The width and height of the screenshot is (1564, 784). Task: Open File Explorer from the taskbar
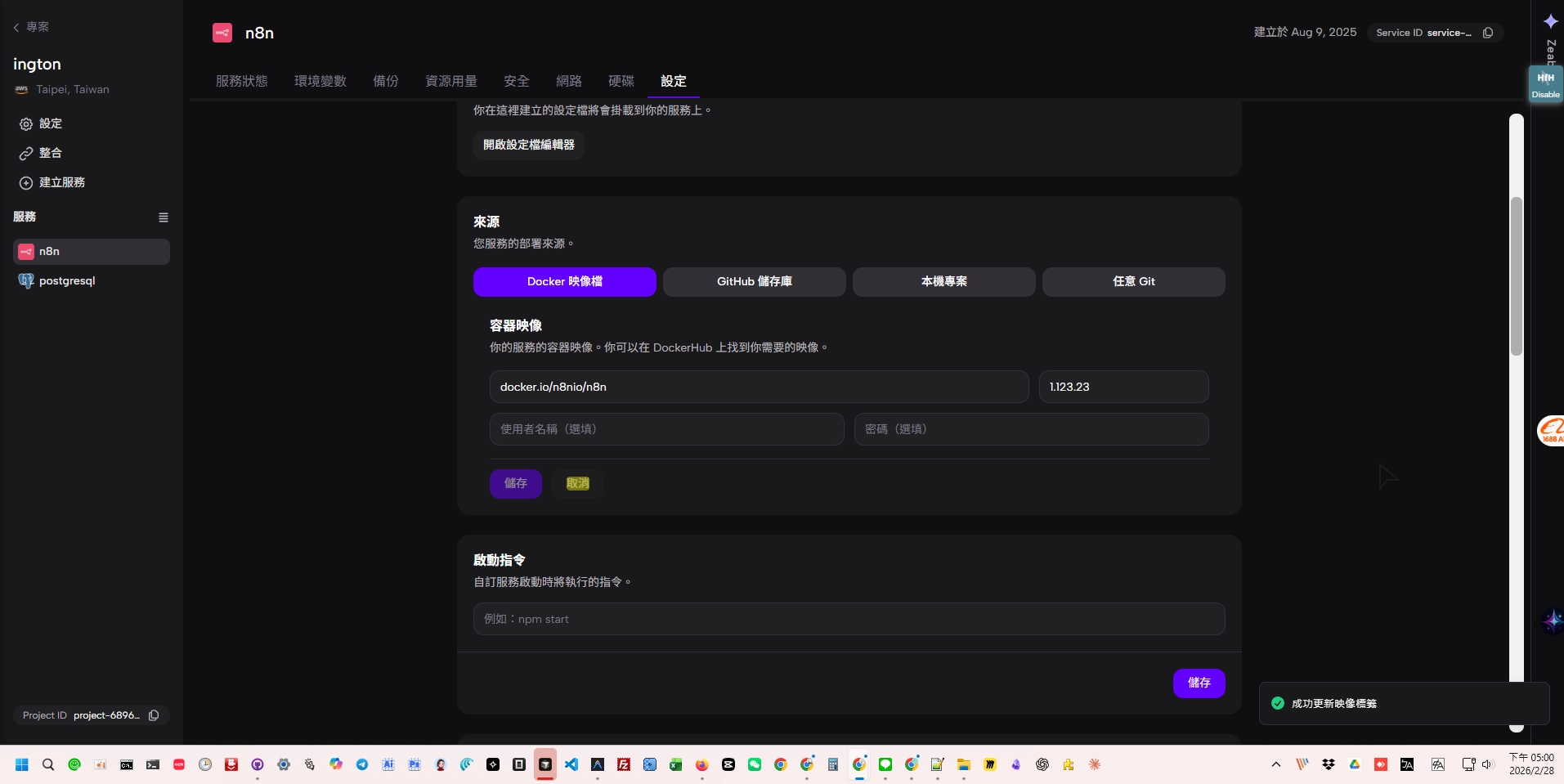pyautogui.click(x=964, y=765)
